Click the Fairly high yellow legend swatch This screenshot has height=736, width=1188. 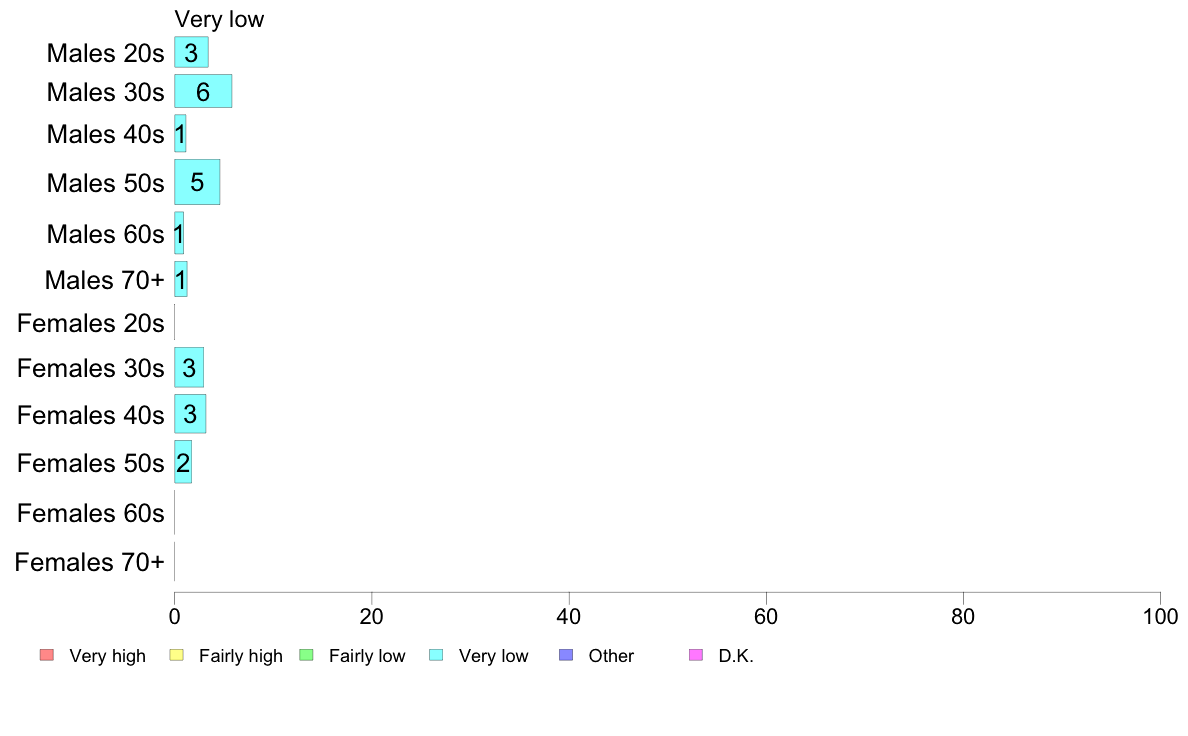click(x=177, y=655)
